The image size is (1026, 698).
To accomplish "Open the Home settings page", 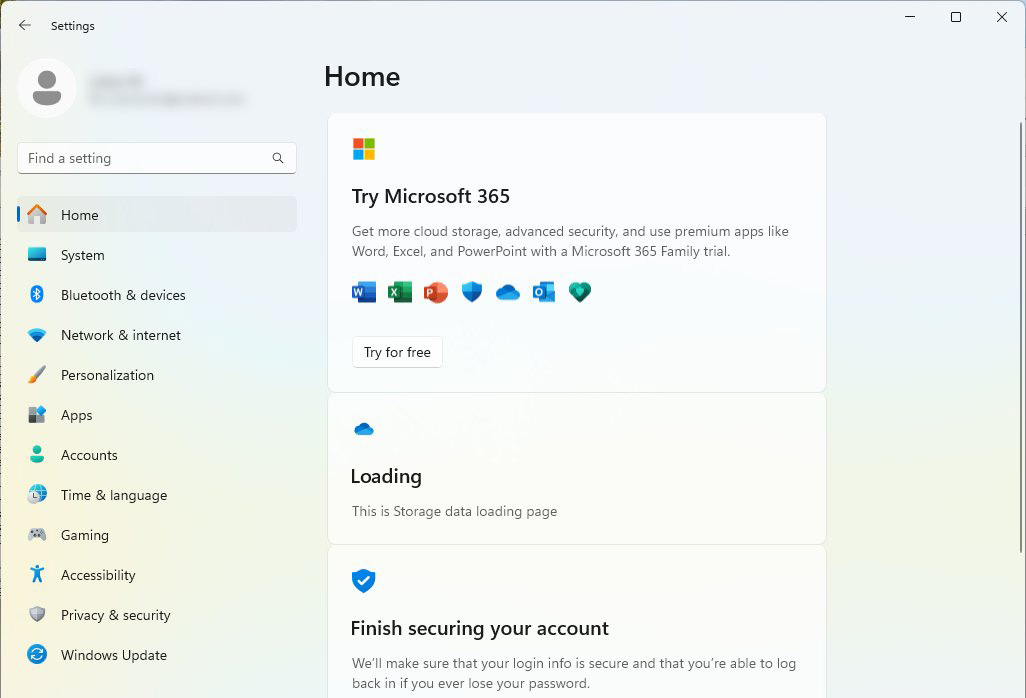I will point(157,215).
